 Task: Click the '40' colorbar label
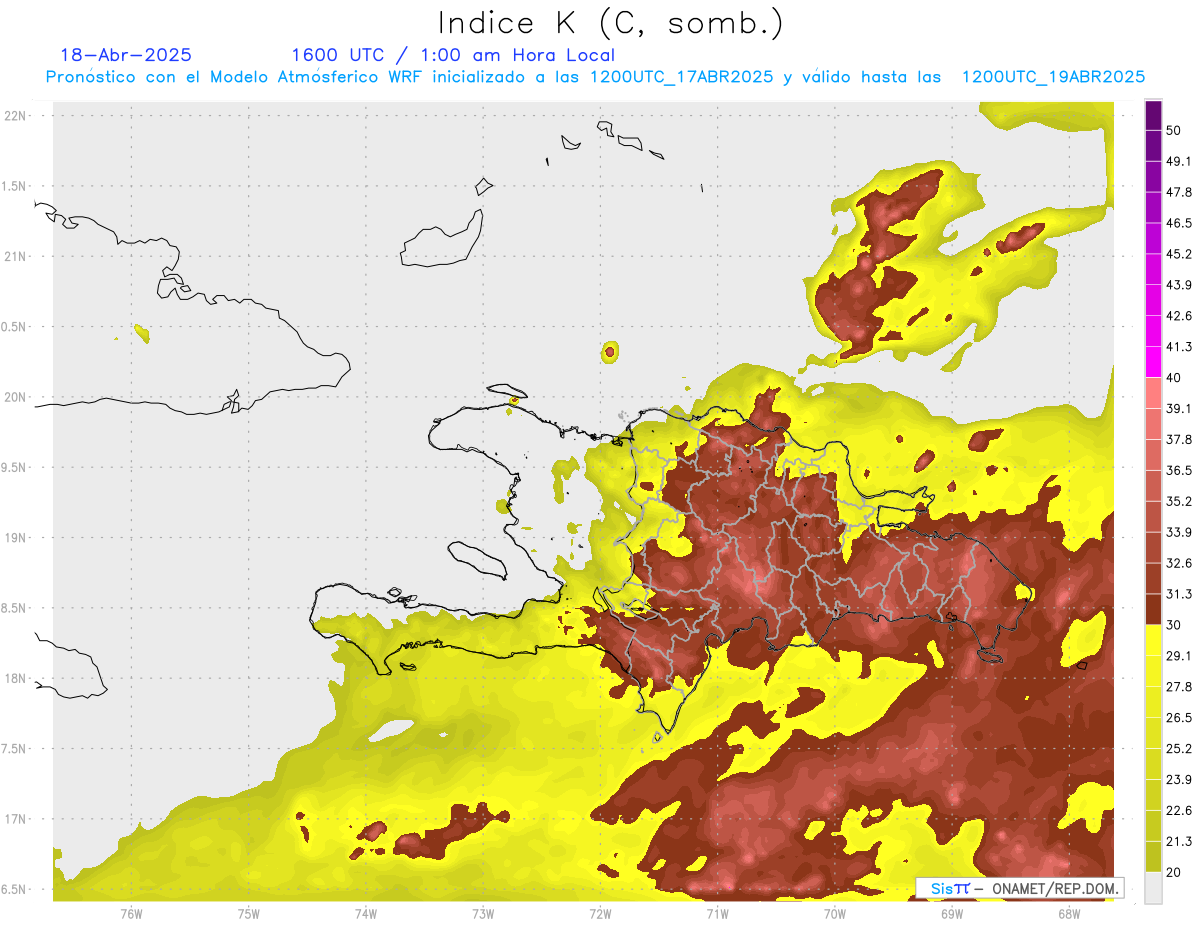(x=1174, y=378)
